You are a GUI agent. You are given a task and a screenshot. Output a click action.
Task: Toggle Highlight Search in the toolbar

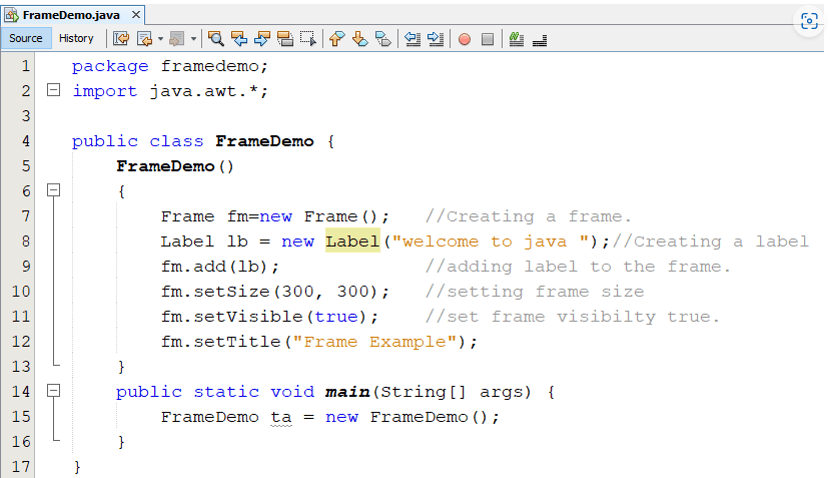click(285, 39)
